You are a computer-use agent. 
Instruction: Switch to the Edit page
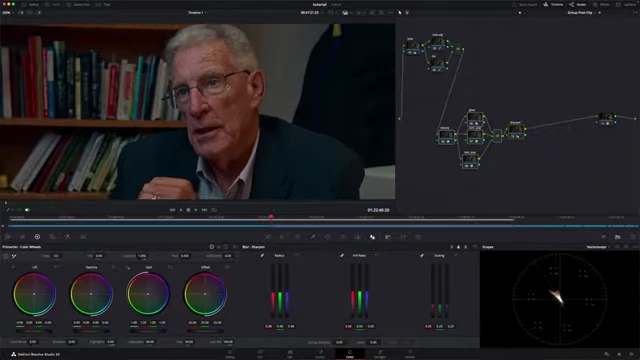pos(290,354)
